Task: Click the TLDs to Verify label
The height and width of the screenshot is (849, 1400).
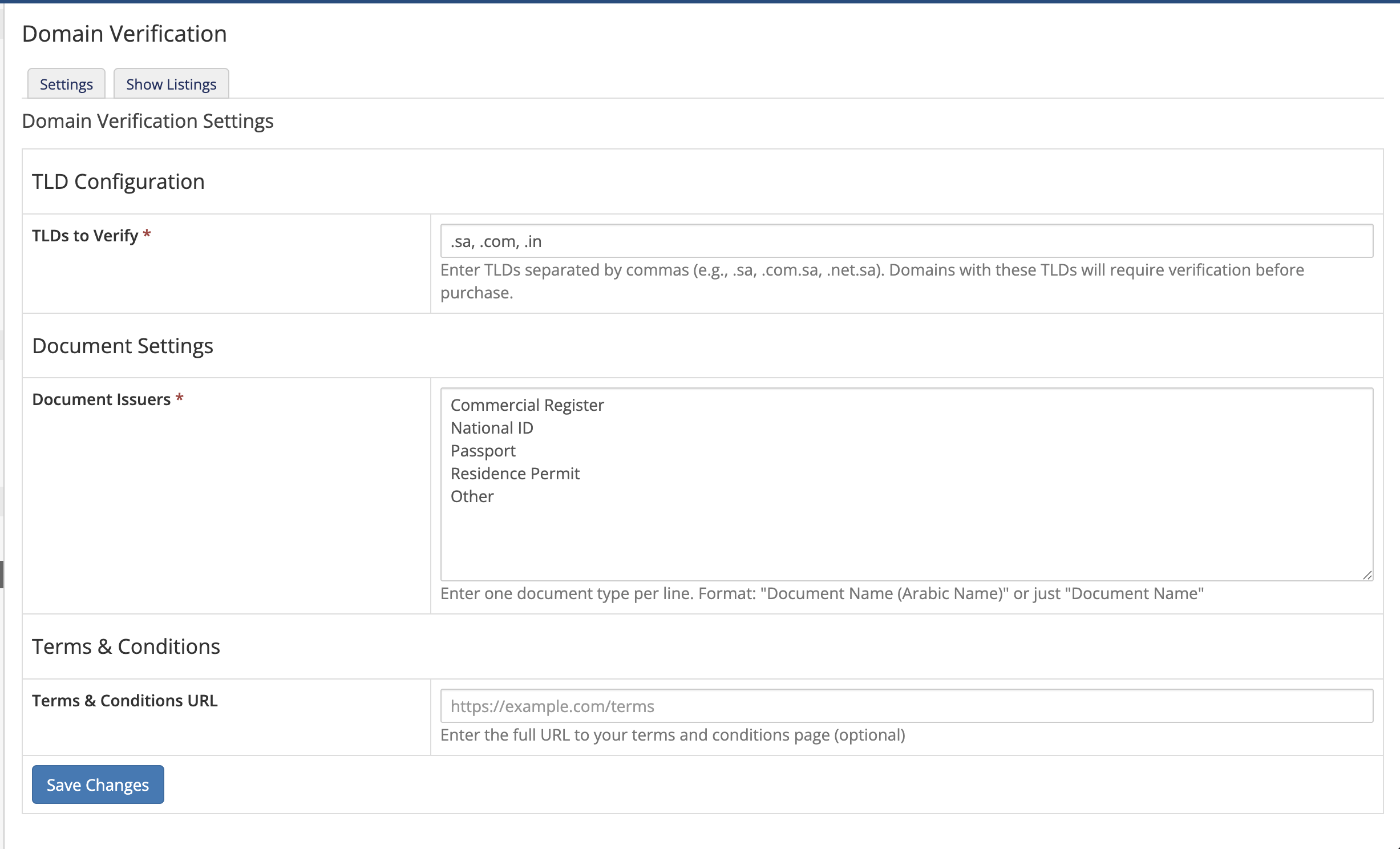Action: [85, 236]
